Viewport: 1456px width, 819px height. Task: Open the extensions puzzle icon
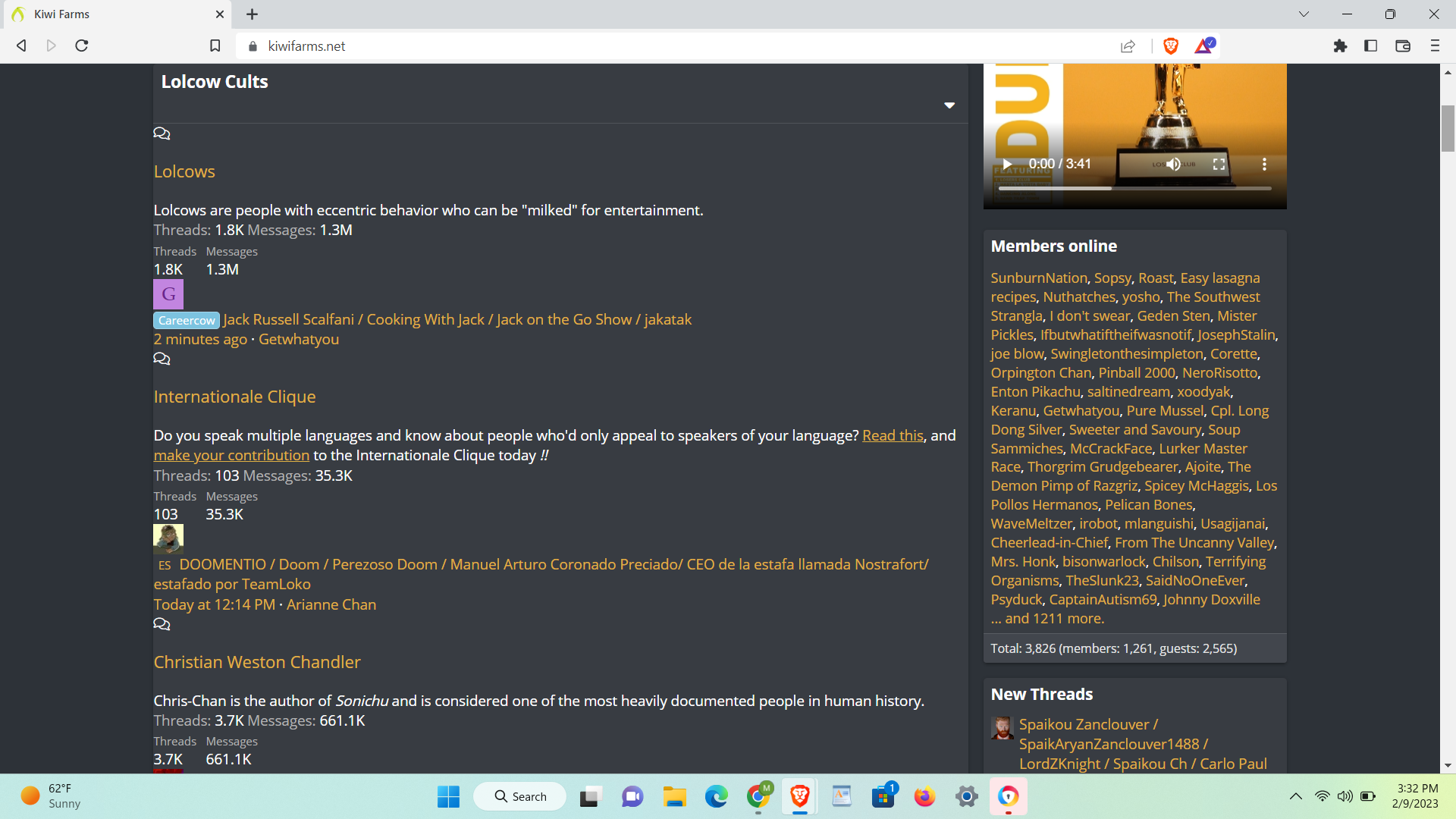tap(1340, 46)
